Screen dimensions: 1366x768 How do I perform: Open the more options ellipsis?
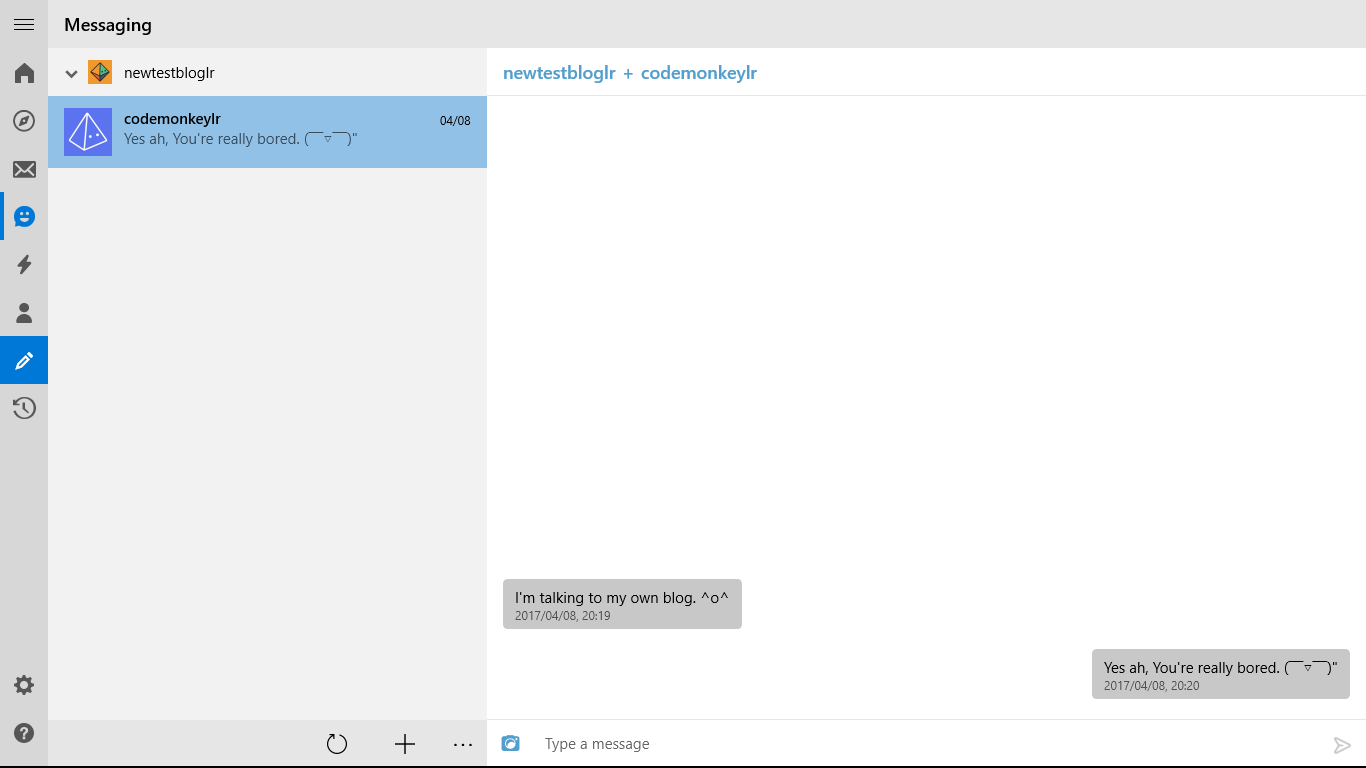point(462,744)
